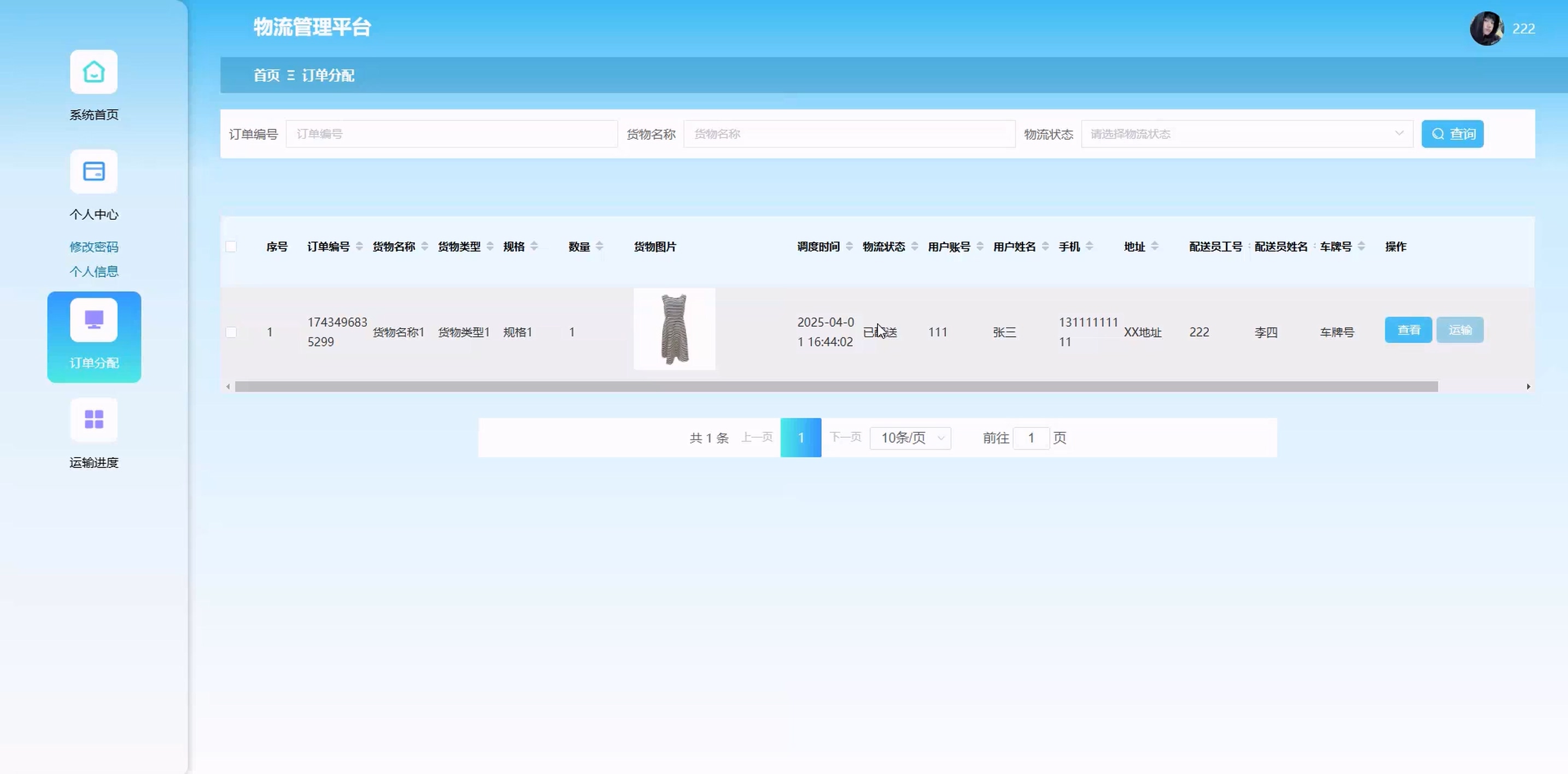1568x774 pixels.
Task: Click the 货物名称 search input field
Action: (x=849, y=134)
